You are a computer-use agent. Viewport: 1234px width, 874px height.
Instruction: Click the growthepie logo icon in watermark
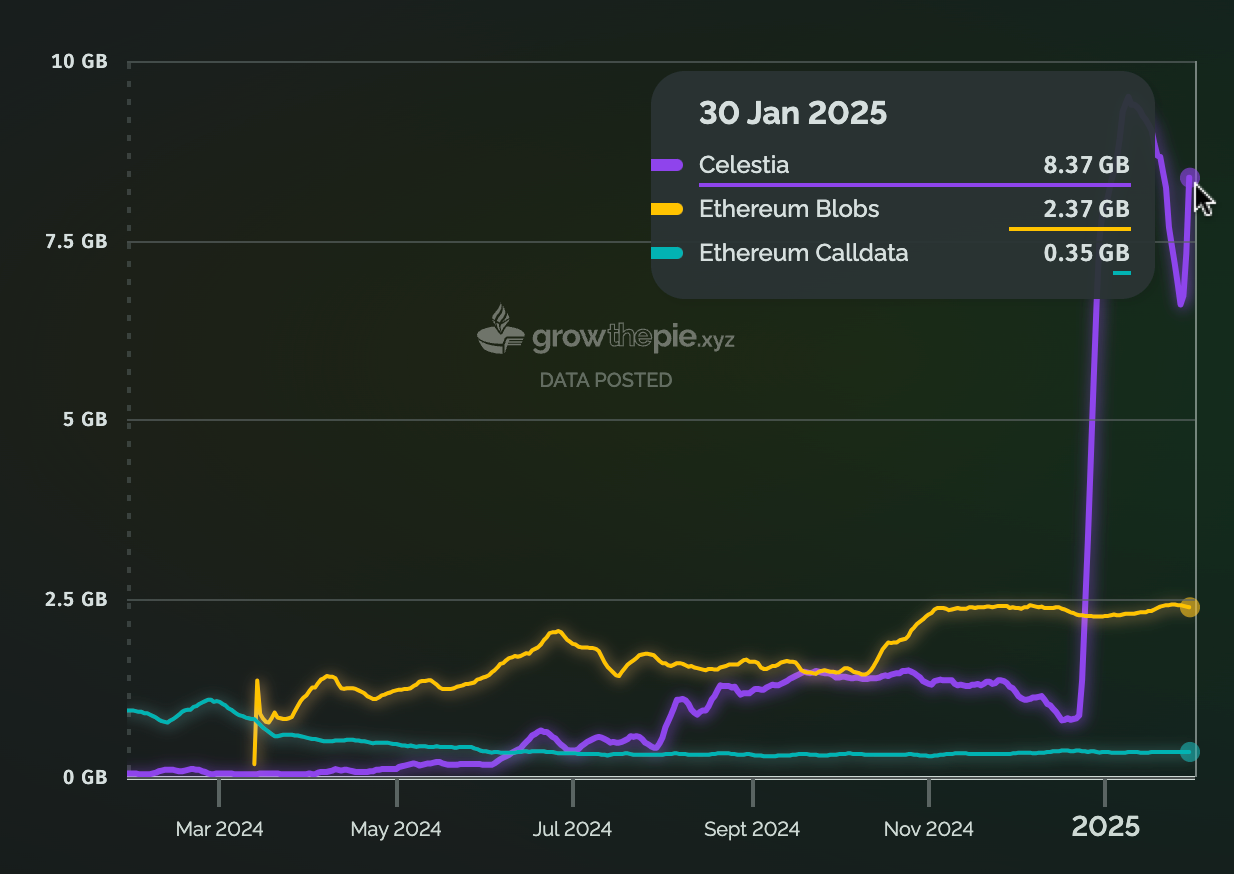(500, 331)
